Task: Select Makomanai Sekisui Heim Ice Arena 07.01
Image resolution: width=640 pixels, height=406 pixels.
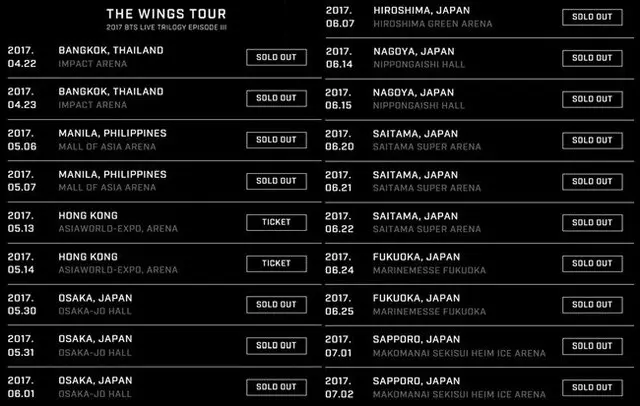Action: click(459, 353)
